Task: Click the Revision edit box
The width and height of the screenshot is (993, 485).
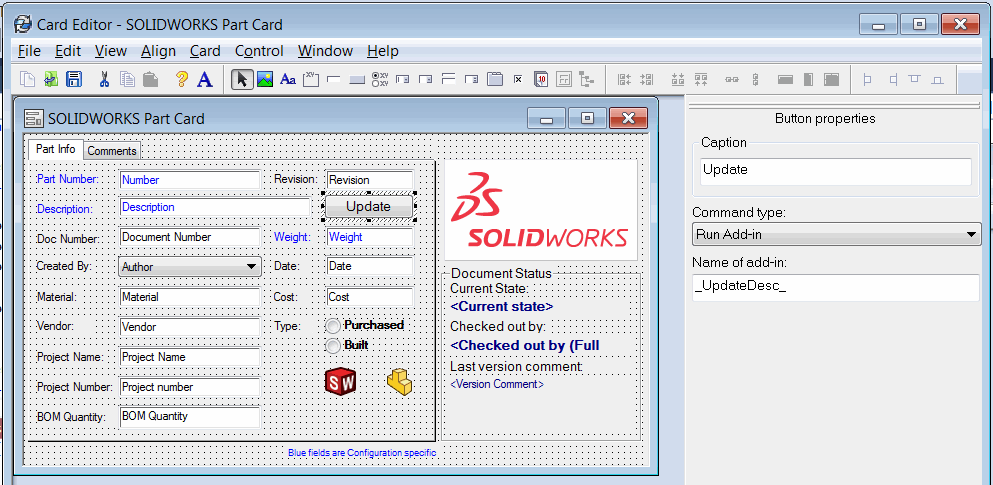Action: click(x=370, y=180)
